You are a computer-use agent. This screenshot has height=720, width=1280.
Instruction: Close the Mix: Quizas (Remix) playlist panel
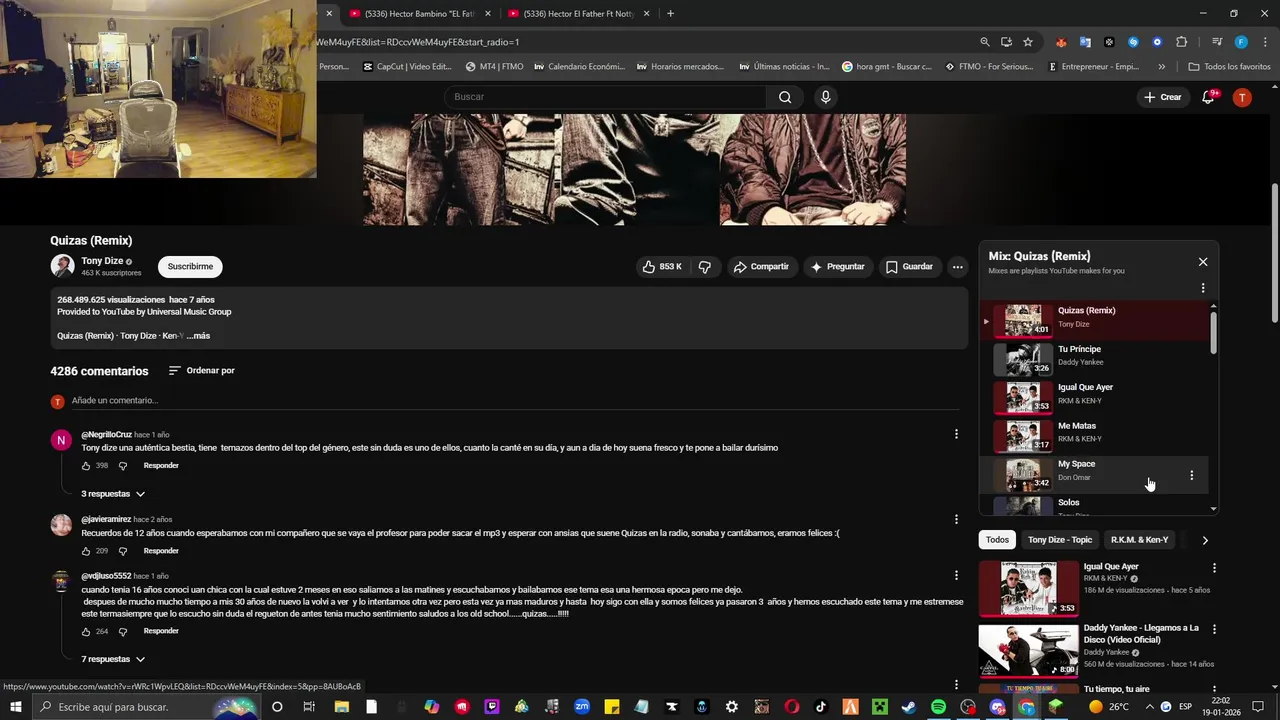1203,262
